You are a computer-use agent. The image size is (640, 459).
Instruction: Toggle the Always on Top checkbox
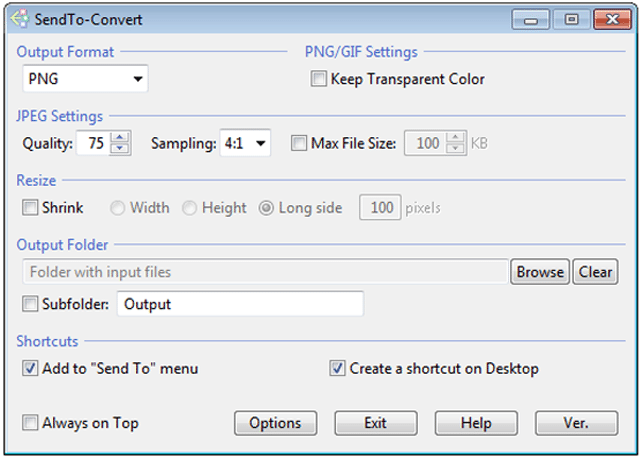30,423
